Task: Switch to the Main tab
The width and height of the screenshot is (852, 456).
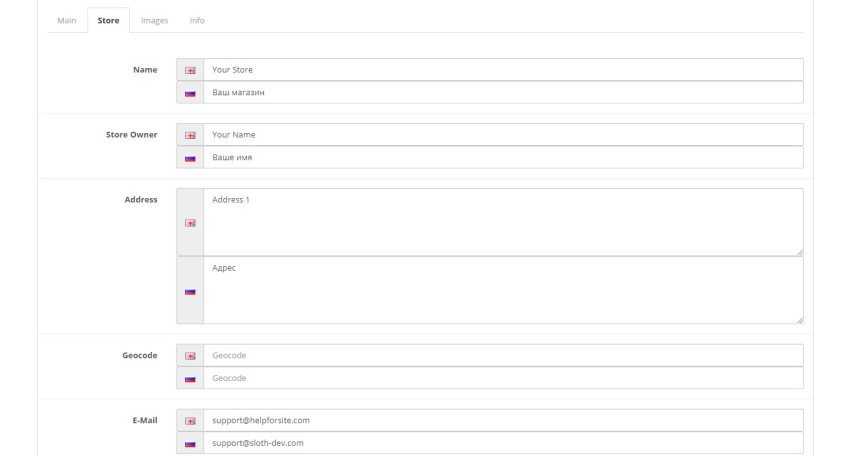Action: [x=67, y=20]
